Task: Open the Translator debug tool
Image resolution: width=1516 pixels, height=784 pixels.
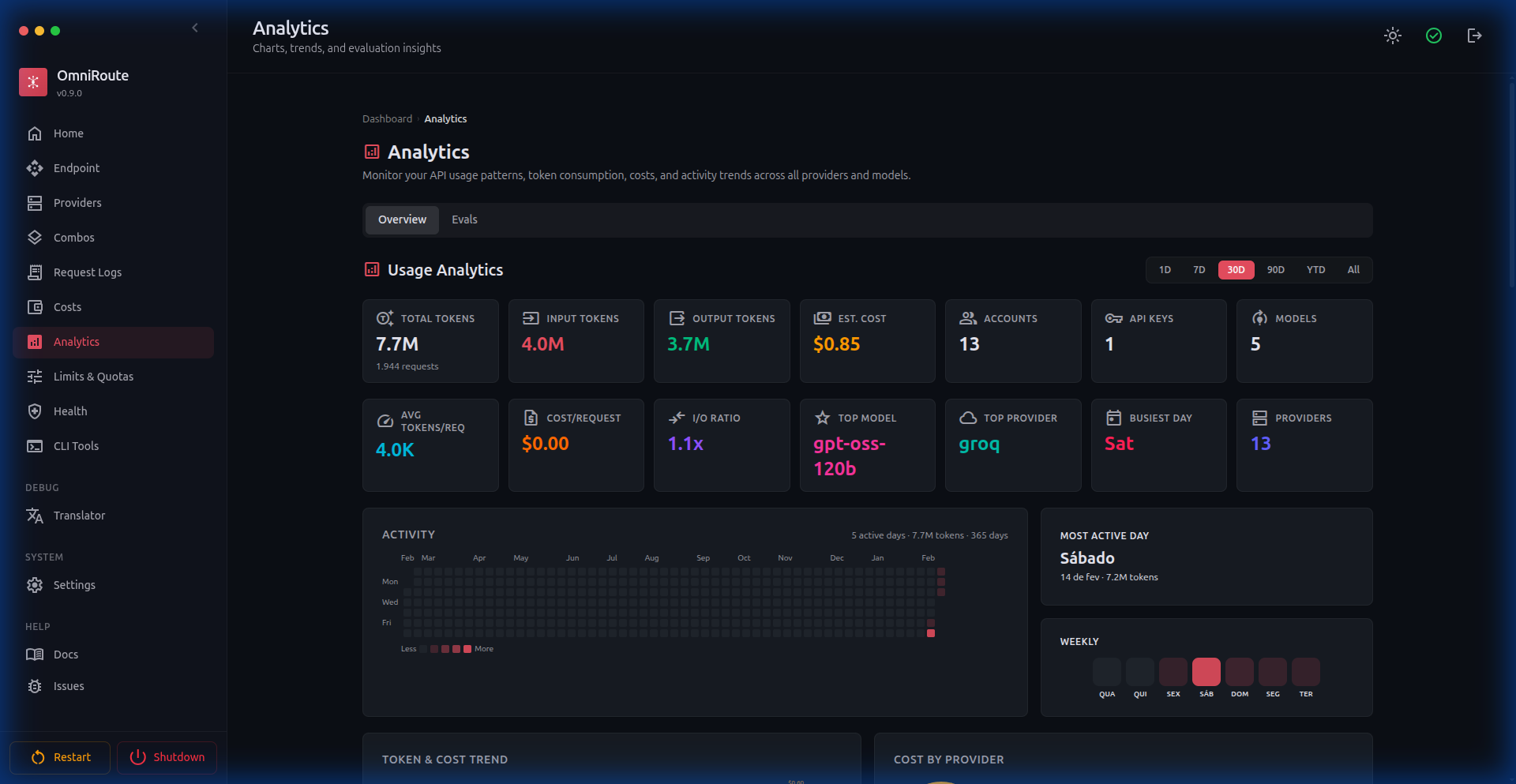Action: coord(79,516)
